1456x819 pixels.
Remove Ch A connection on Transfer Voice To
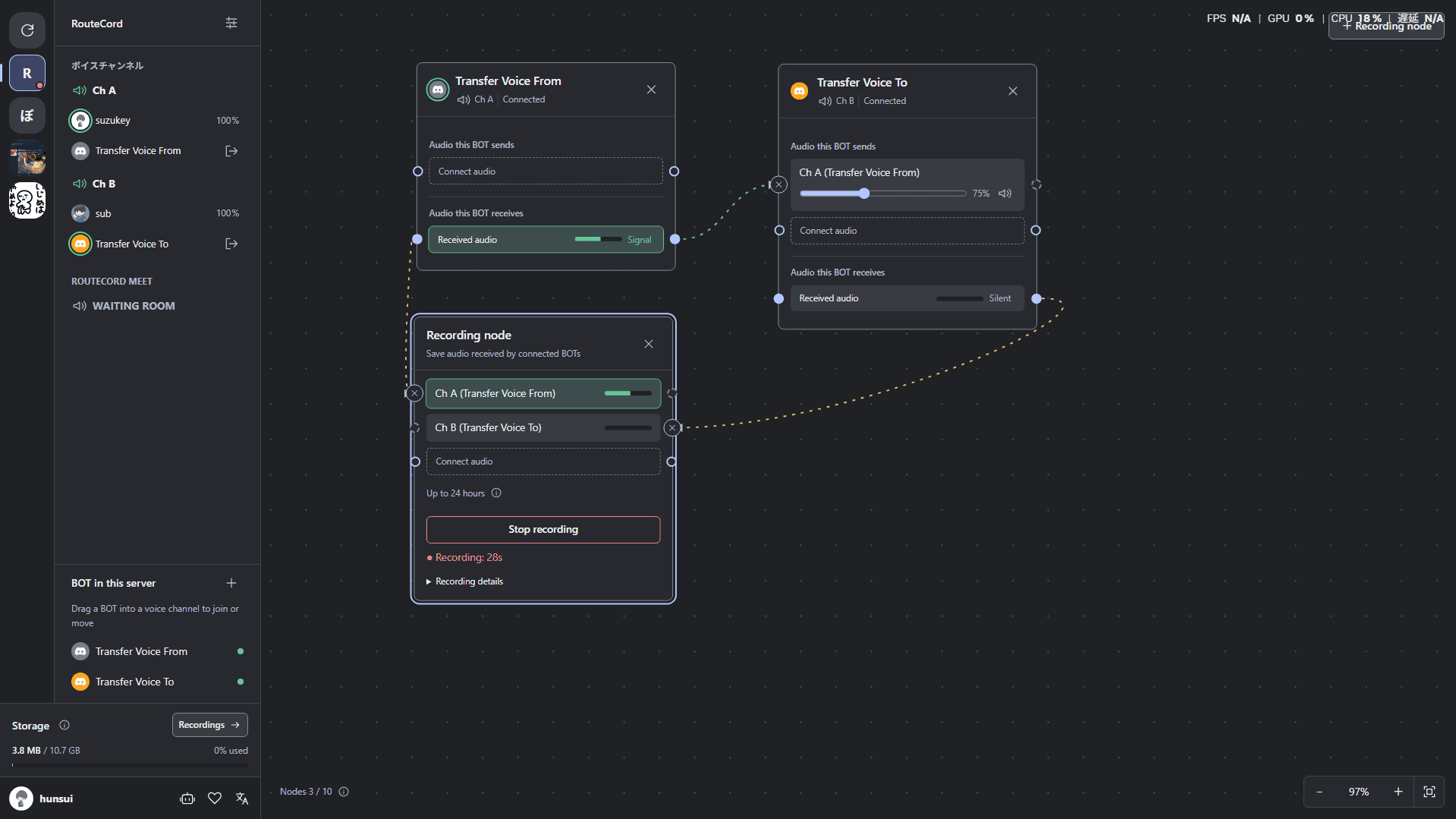(778, 184)
